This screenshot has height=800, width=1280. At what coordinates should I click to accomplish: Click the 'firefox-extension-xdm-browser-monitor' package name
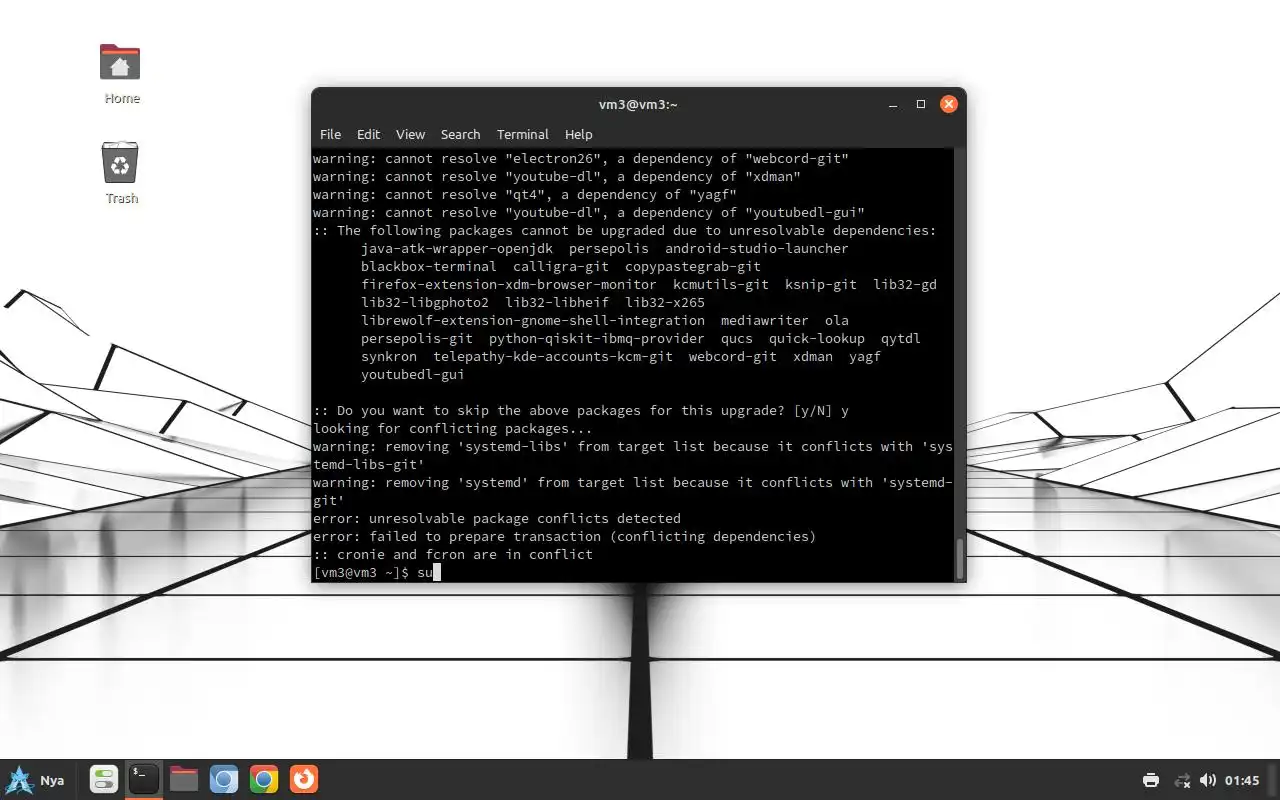(509, 284)
